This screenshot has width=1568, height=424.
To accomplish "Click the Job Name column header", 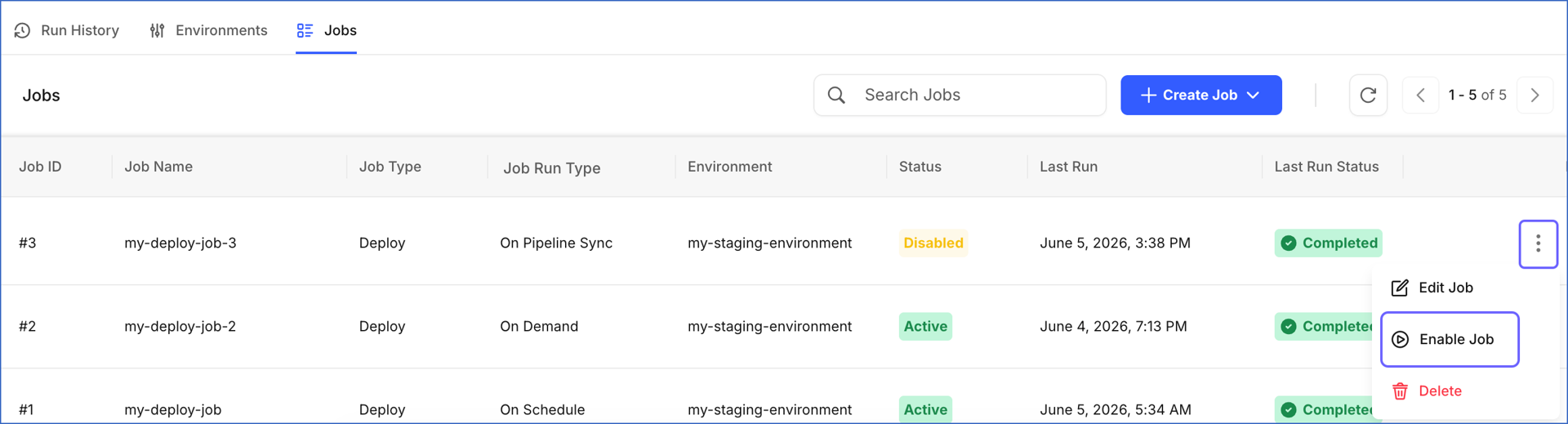I will (158, 167).
